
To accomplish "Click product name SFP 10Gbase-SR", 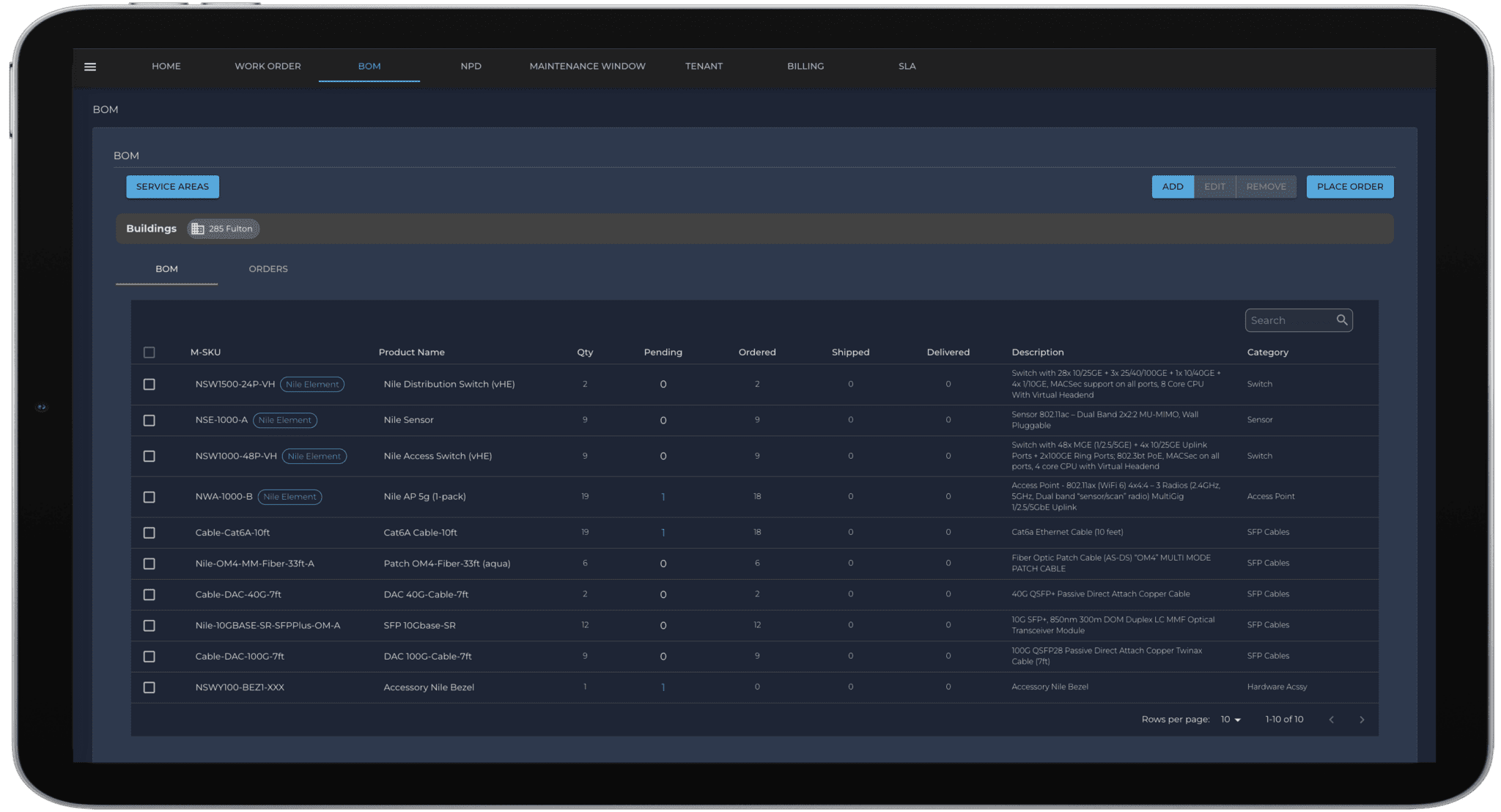I will 420,625.
